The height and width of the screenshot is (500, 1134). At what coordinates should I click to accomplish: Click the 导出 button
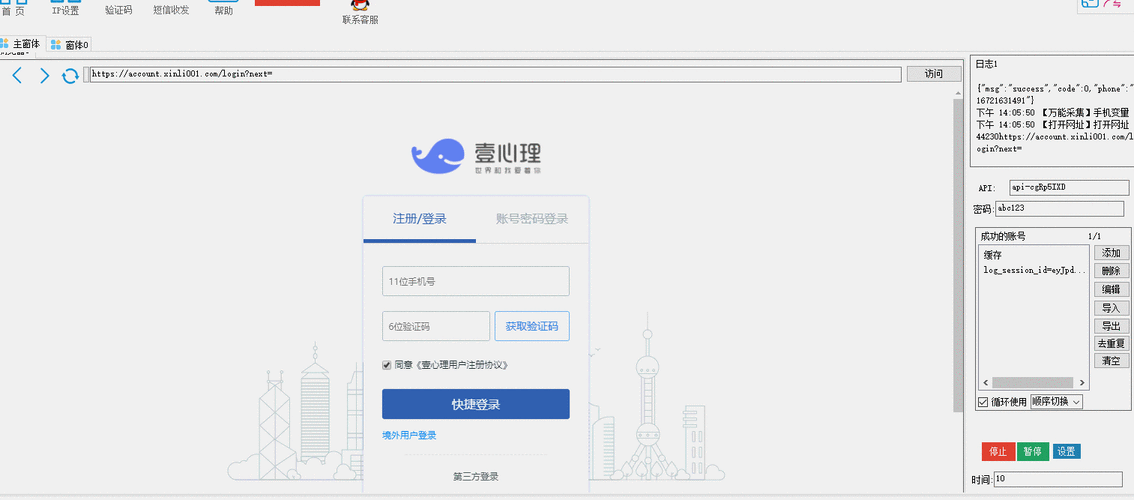tap(1111, 326)
